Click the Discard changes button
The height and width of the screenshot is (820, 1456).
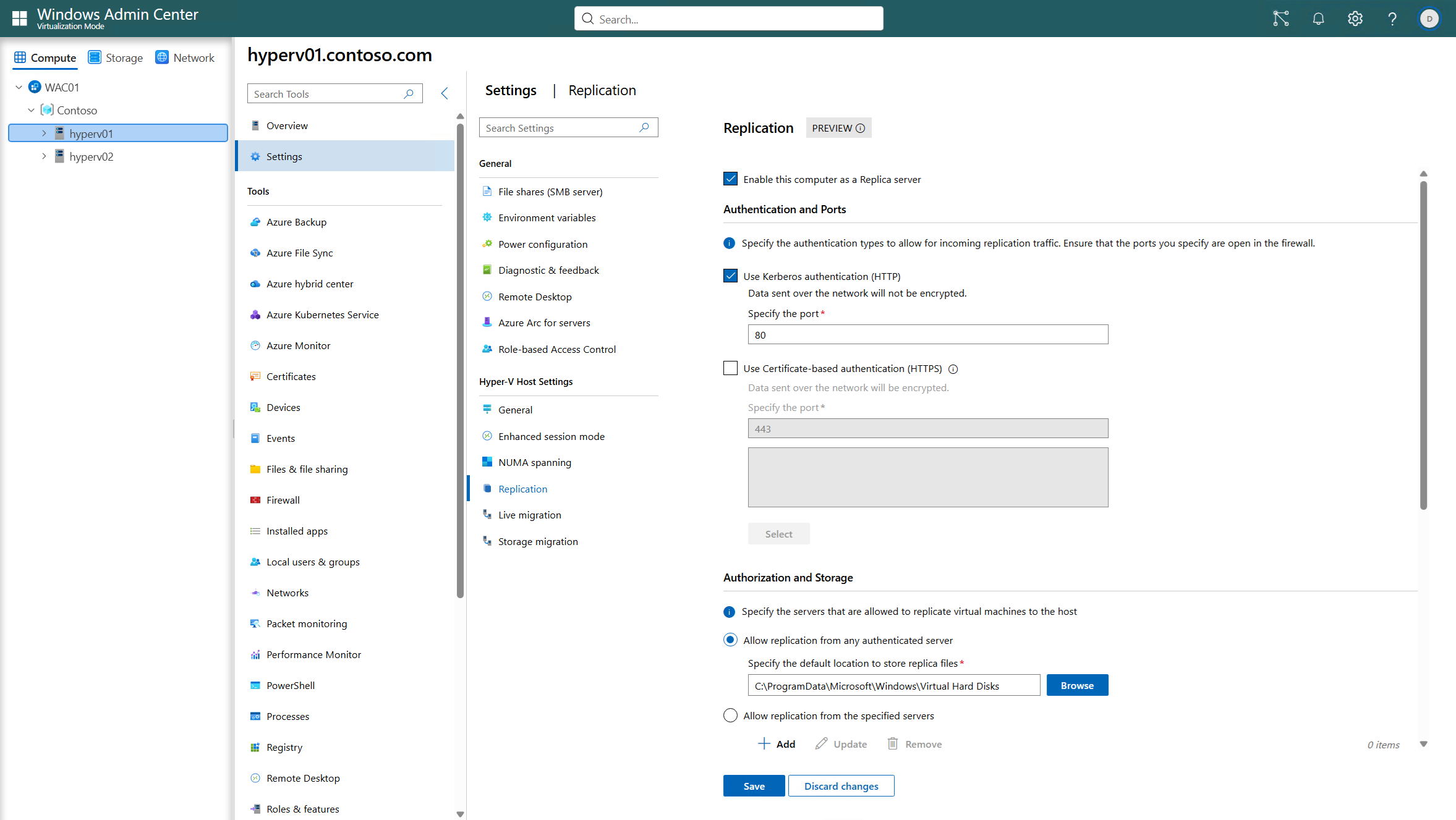pyautogui.click(x=841, y=786)
